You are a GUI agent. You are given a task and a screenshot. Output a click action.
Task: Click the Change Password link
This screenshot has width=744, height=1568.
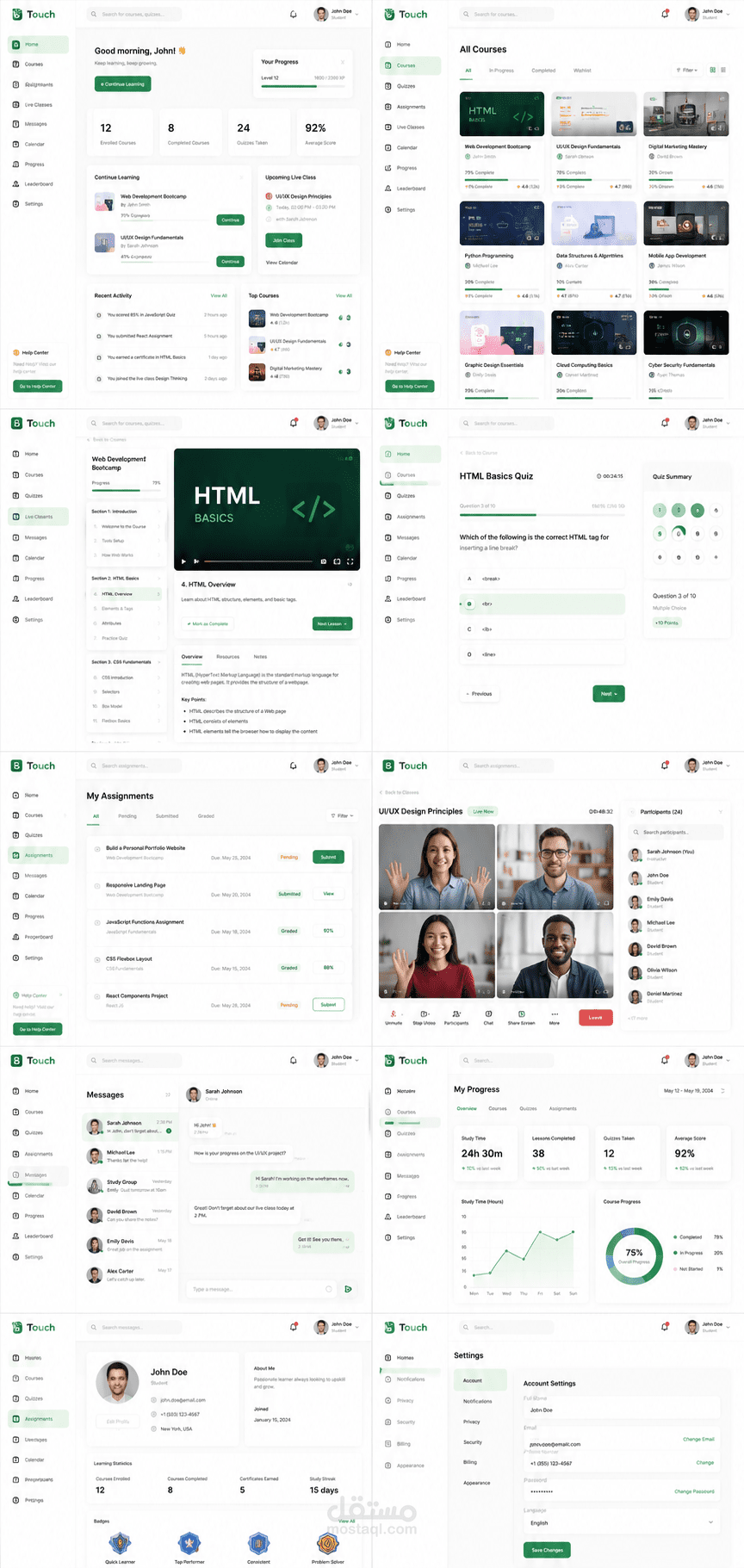(x=694, y=1491)
